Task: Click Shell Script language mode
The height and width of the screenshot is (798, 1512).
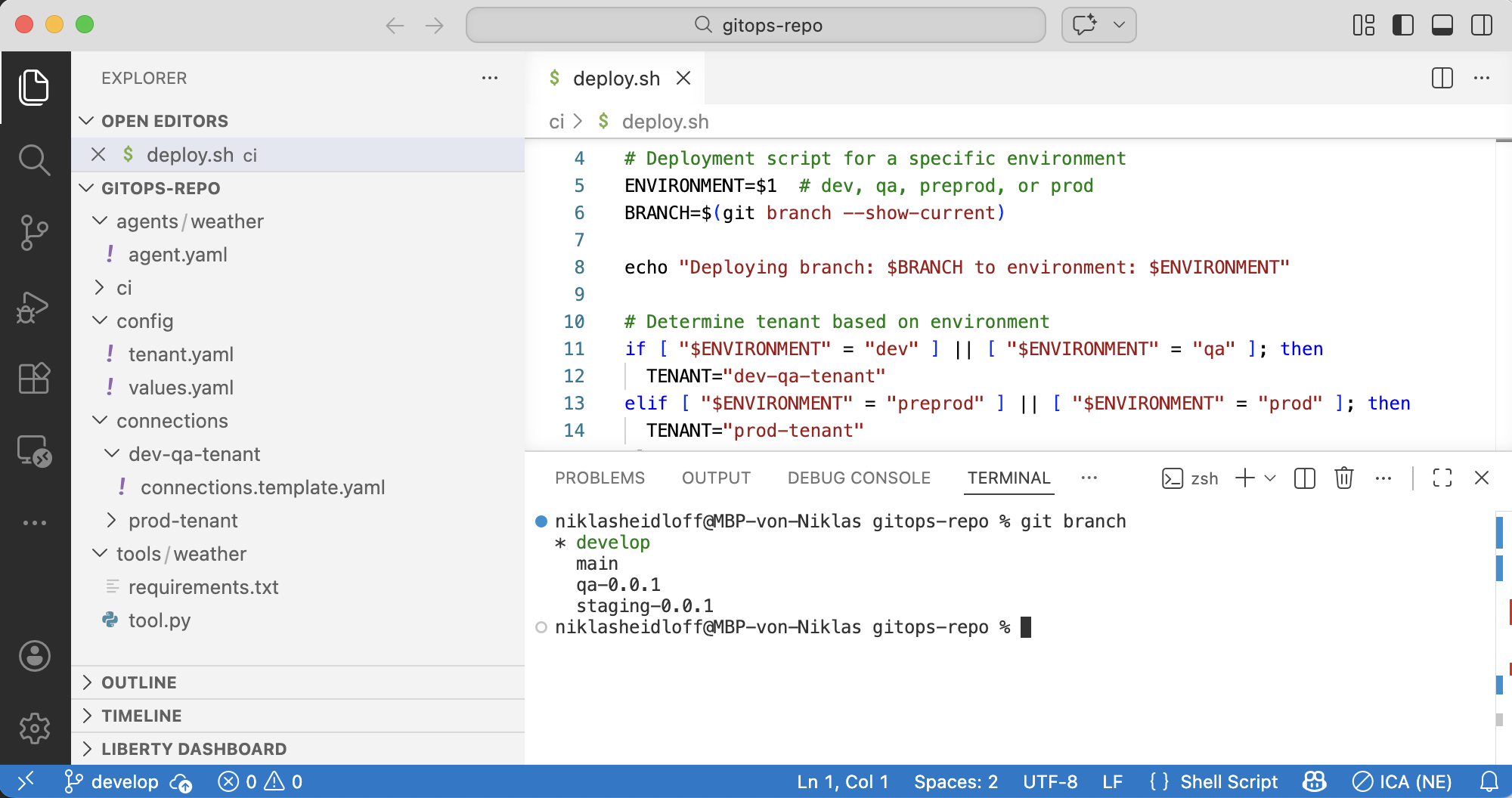Action: [x=1228, y=782]
